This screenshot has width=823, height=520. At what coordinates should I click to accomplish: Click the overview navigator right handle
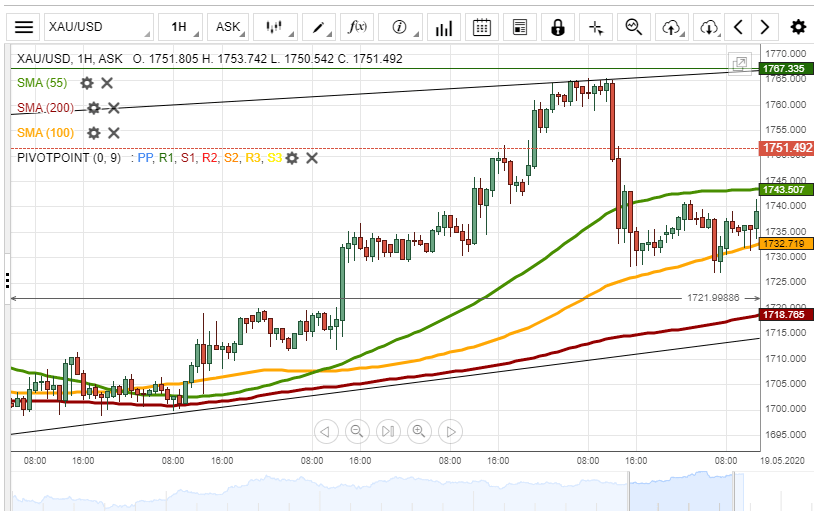pyautogui.click(x=734, y=492)
